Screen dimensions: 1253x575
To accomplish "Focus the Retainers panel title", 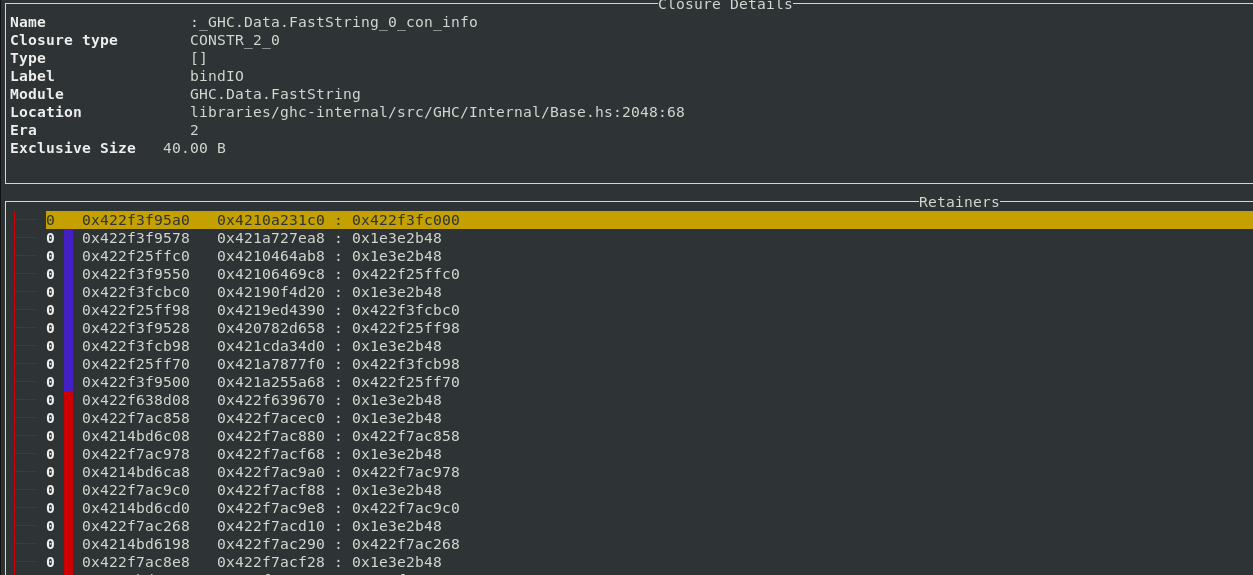I will pyautogui.click(x=958, y=202).
